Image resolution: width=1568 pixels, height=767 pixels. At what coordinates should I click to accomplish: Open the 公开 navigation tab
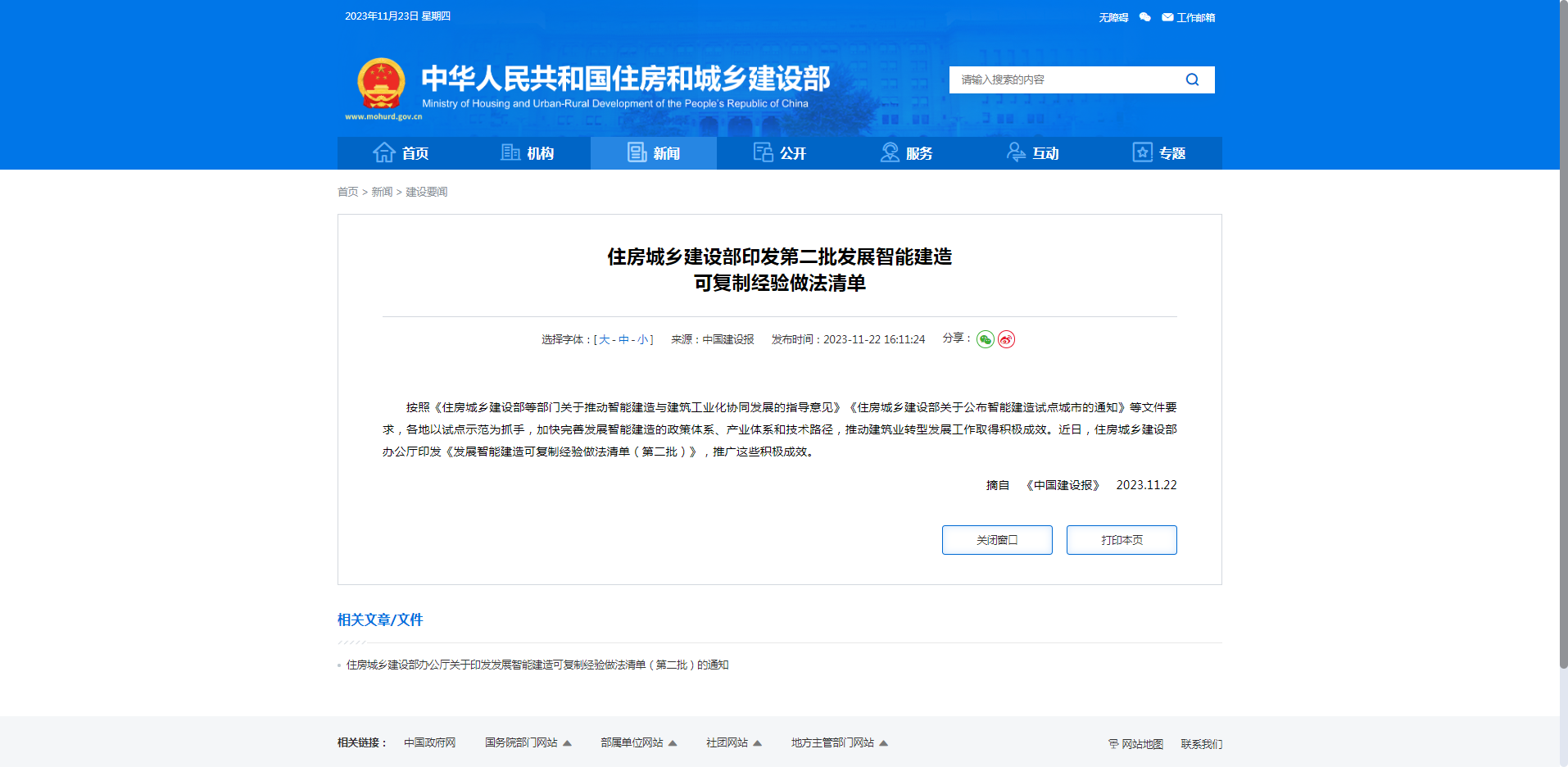(x=780, y=153)
